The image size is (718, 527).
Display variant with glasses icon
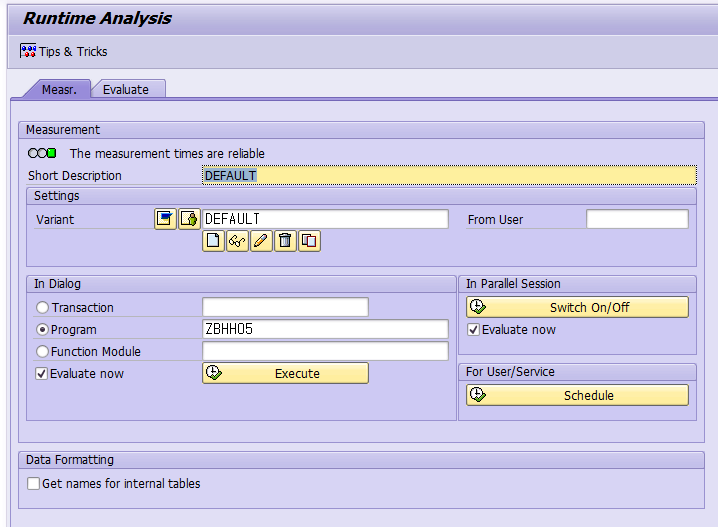click(x=237, y=241)
